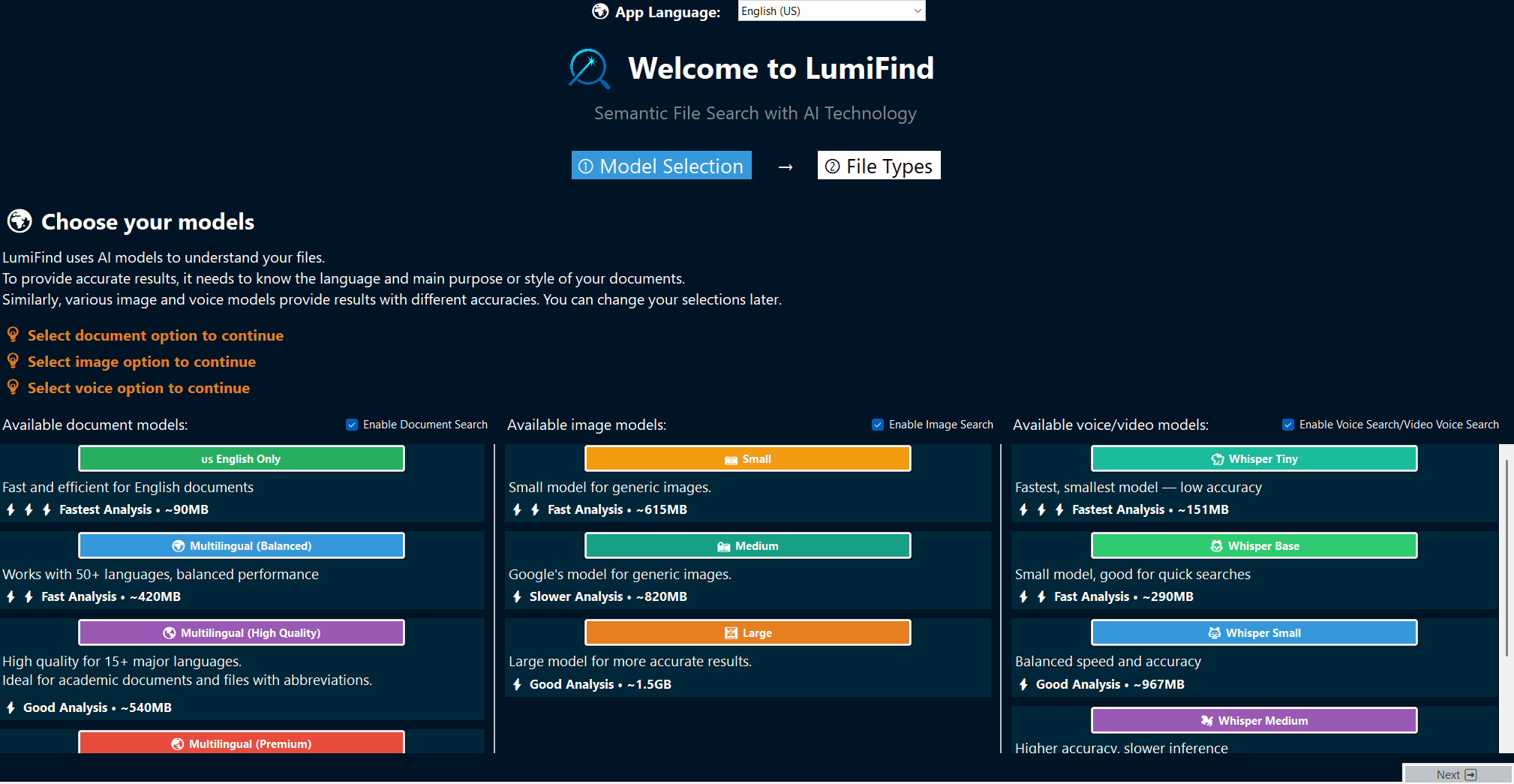Open the App Language dropdown
The height and width of the screenshot is (784, 1514).
(831, 11)
